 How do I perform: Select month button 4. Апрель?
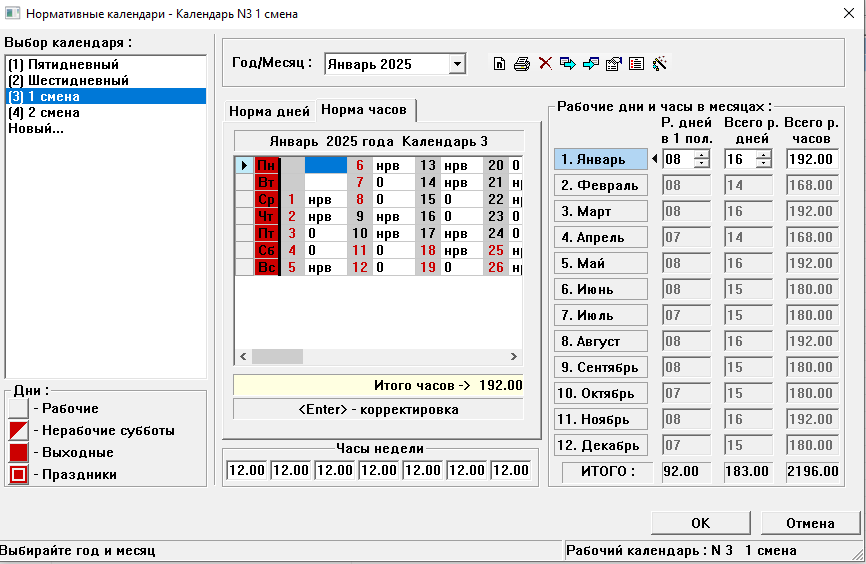tap(600, 237)
